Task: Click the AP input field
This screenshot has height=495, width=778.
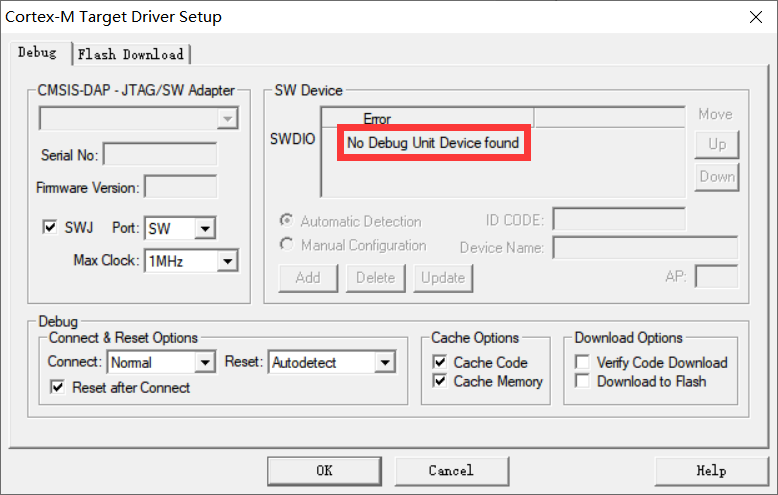Action: (716, 276)
